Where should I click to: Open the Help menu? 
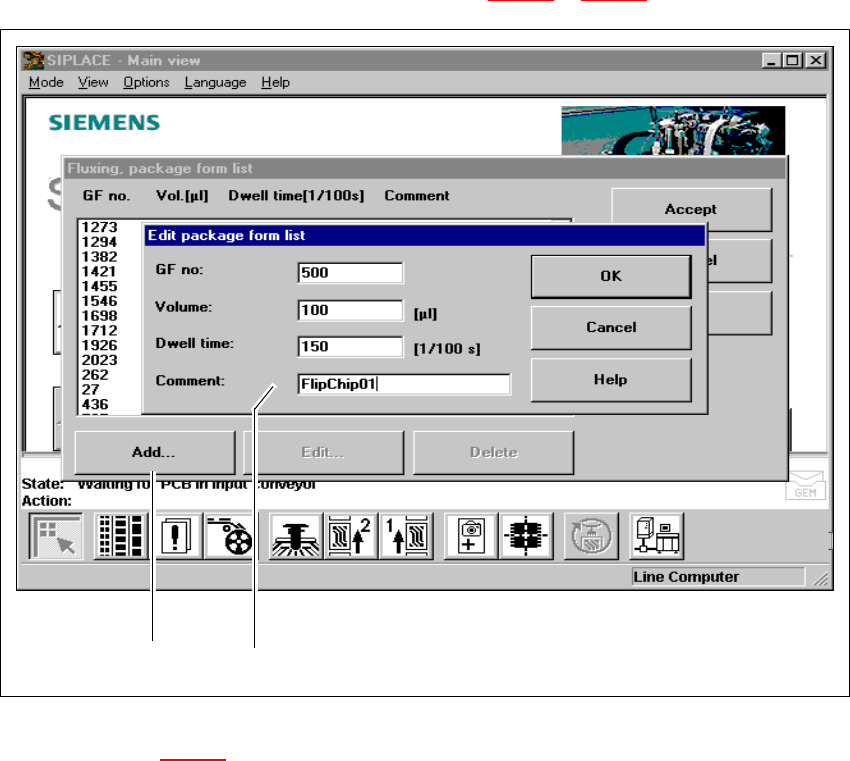pyautogui.click(x=275, y=82)
